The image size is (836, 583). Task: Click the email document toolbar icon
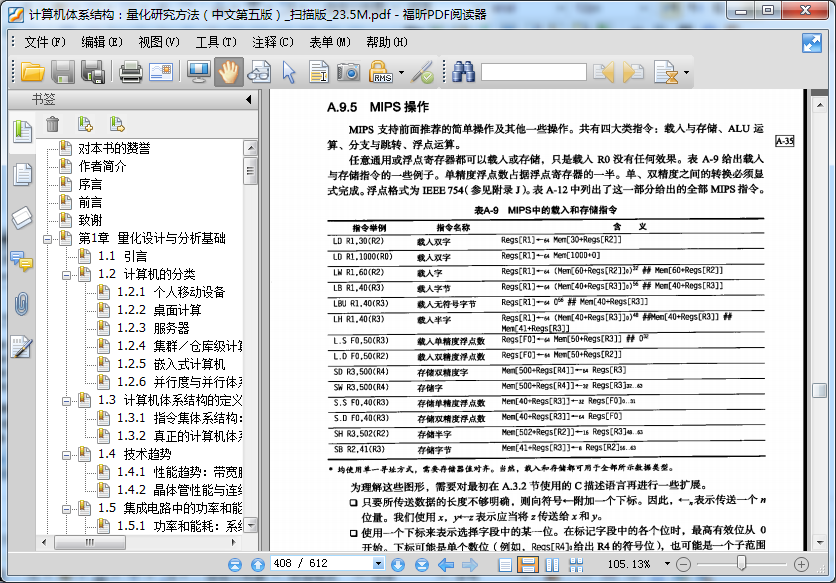[x=161, y=71]
